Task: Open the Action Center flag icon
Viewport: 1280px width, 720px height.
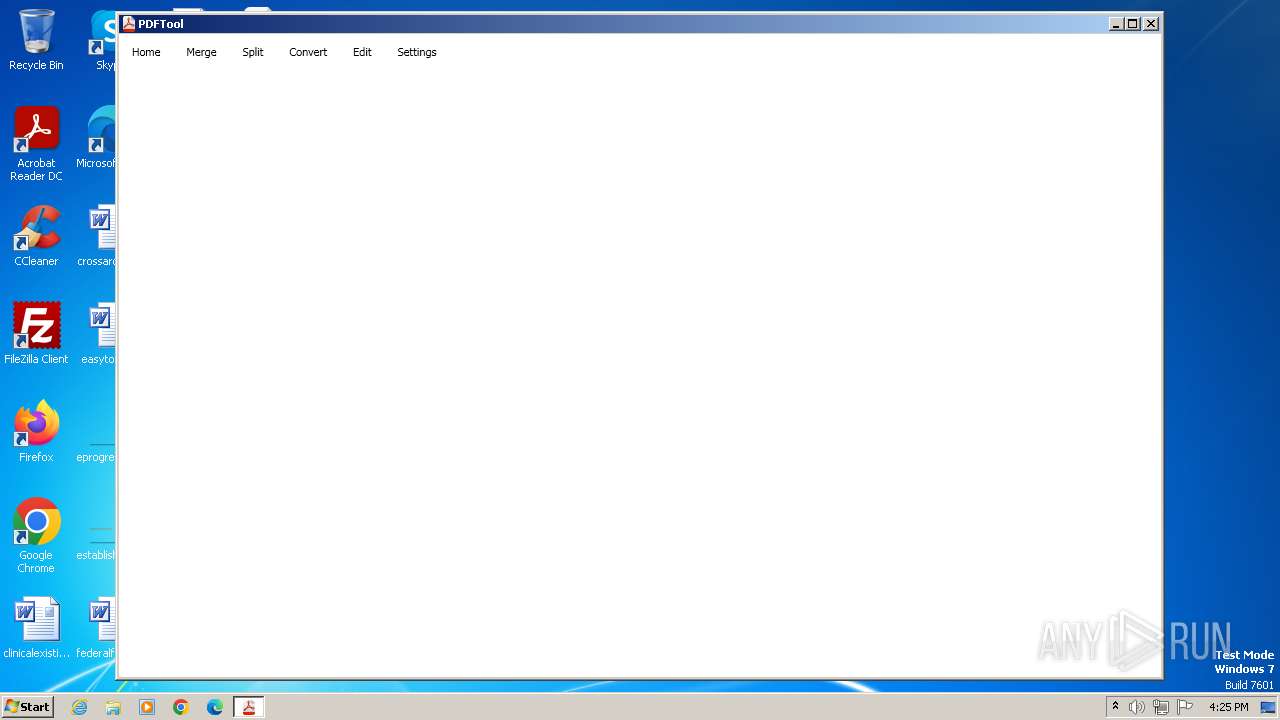Action: click(1185, 707)
